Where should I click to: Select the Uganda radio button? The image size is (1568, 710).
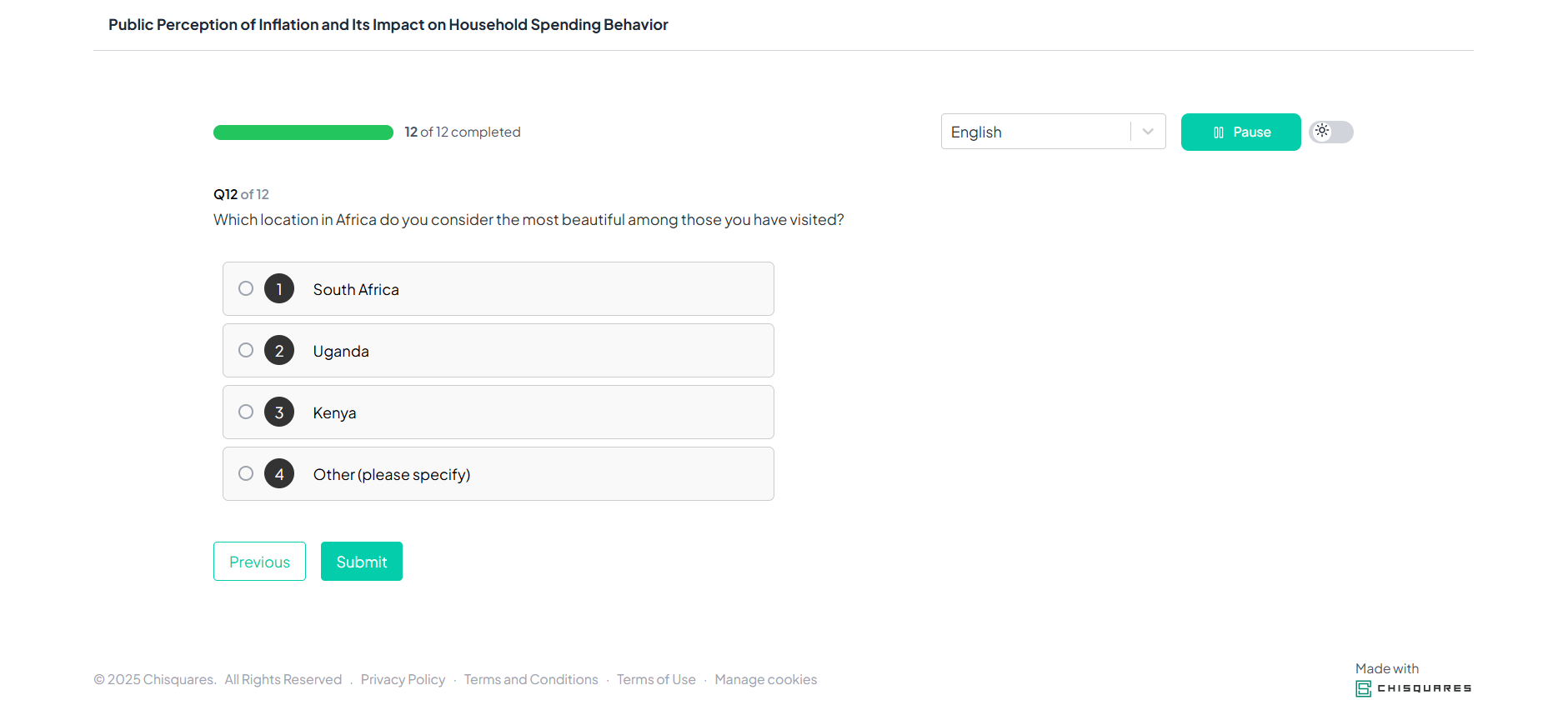(246, 350)
